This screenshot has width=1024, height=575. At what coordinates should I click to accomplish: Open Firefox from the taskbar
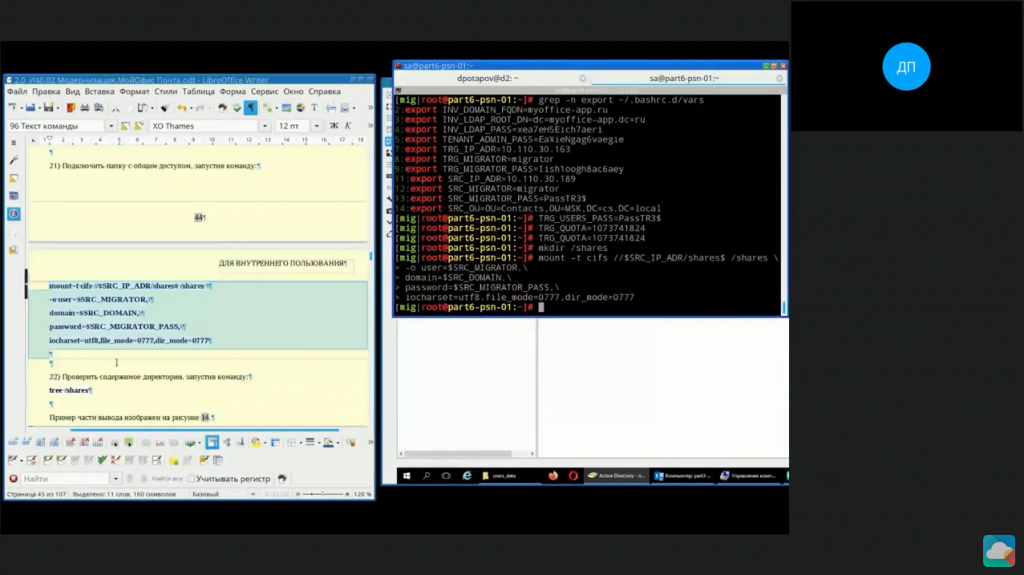coord(553,476)
